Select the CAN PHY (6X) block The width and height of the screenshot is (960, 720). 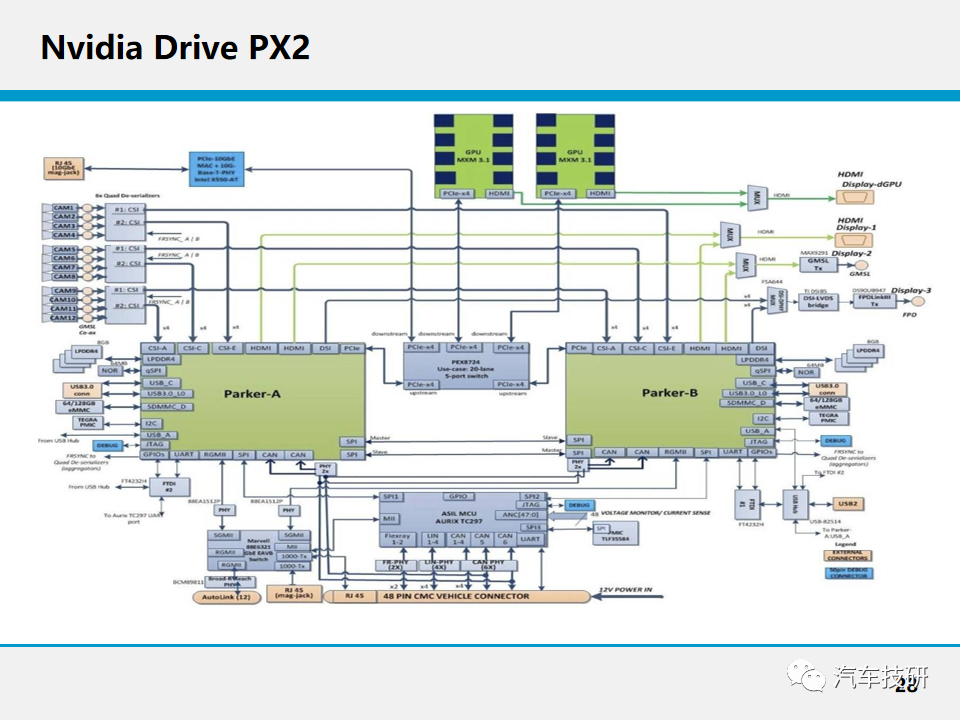(488, 564)
